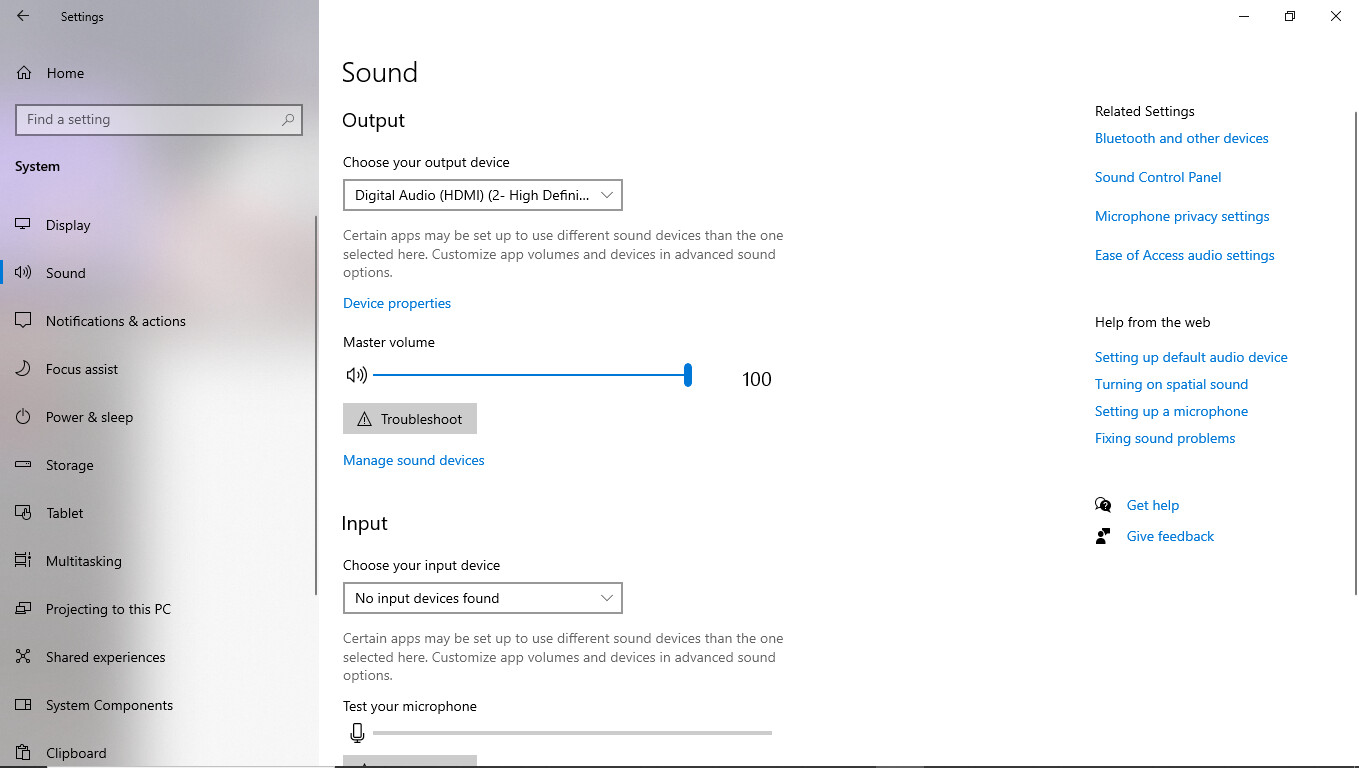The image size is (1359, 768).
Task: Open Sound Control Panel link
Action: point(1158,177)
